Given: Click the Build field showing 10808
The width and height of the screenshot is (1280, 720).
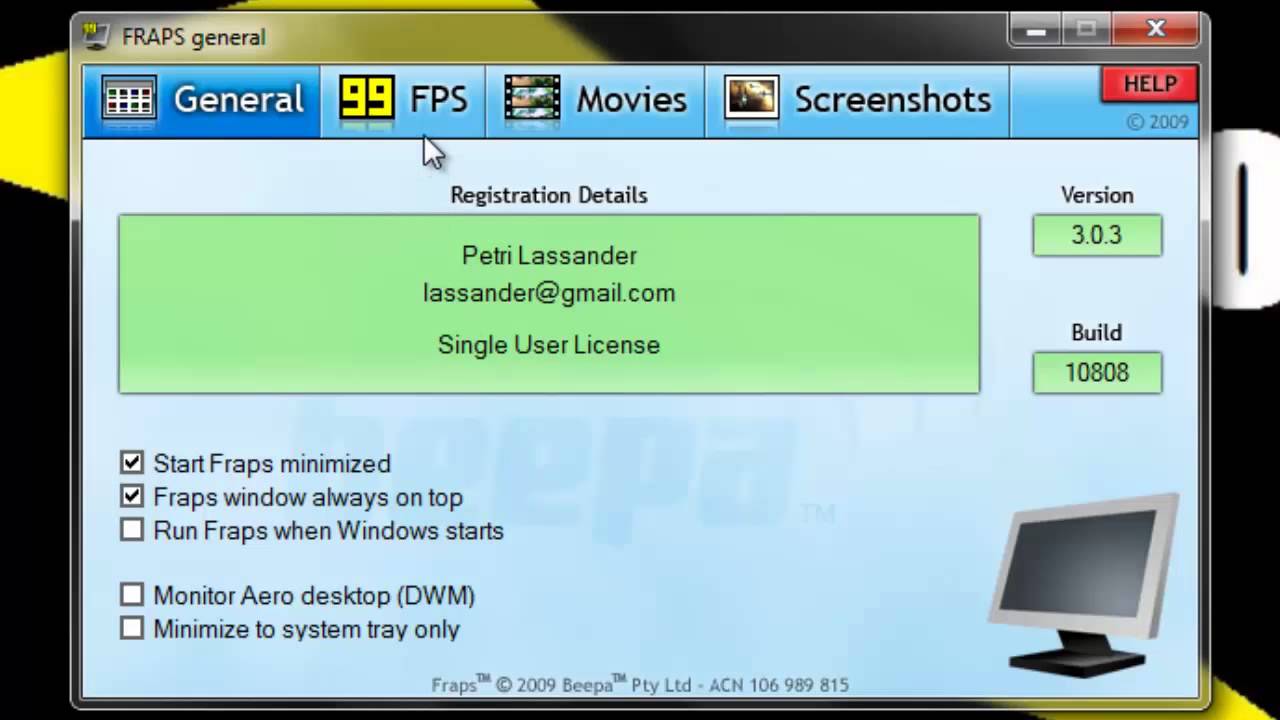Looking at the screenshot, I should coord(1097,372).
